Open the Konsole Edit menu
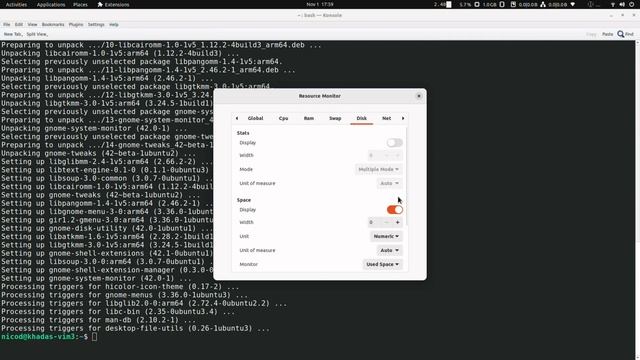 19,24
